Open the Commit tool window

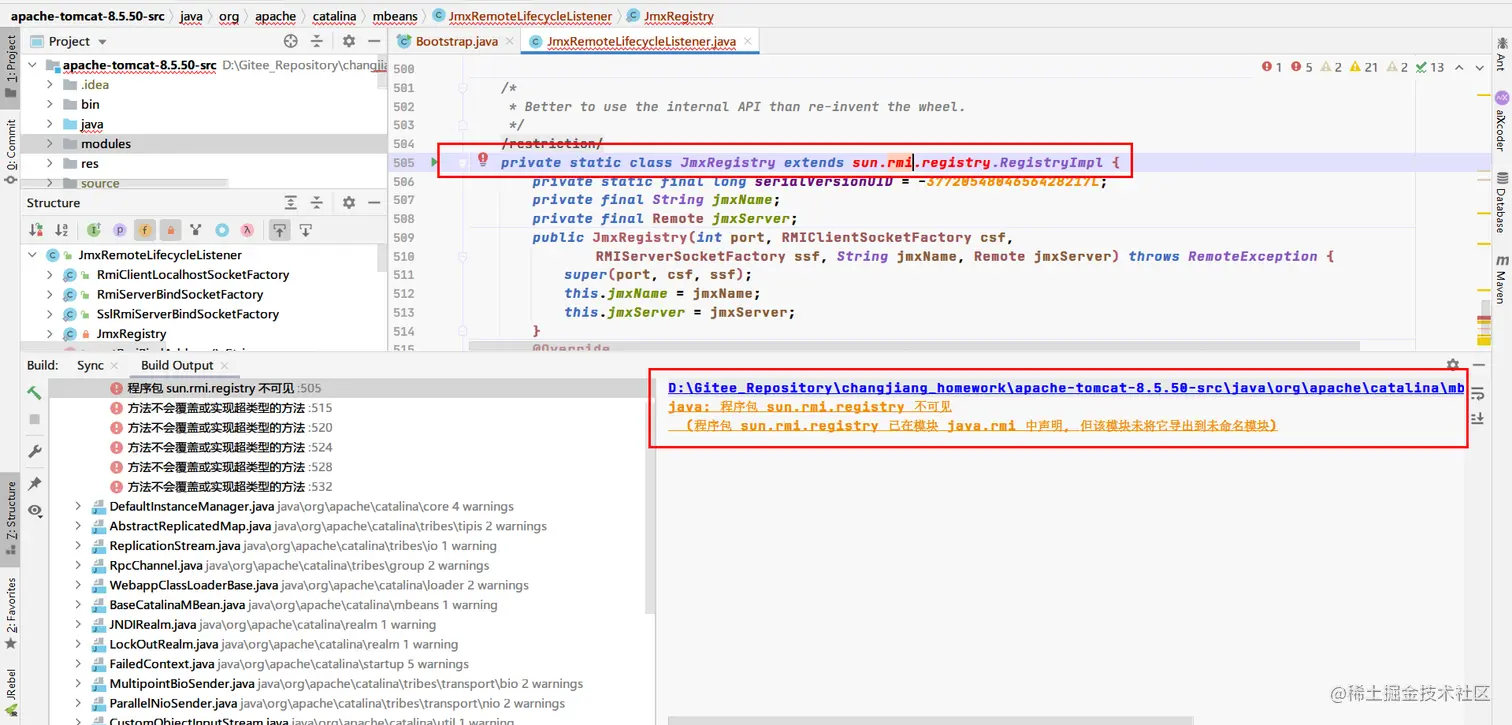pyautogui.click(x=11, y=153)
